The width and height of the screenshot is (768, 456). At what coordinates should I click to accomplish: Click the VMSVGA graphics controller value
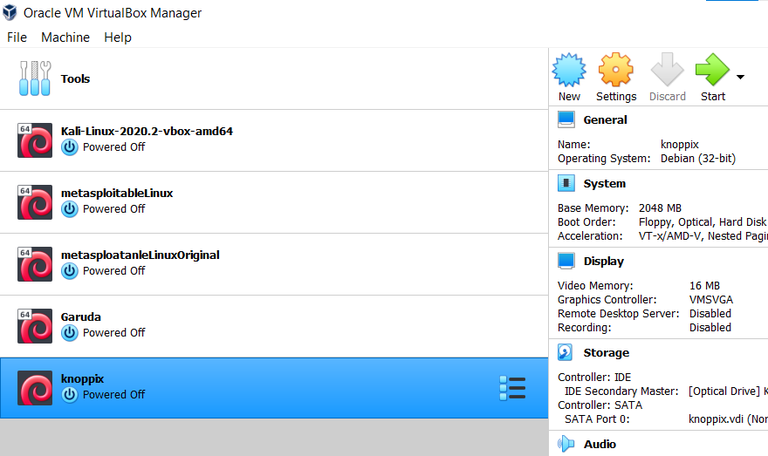pos(711,299)
